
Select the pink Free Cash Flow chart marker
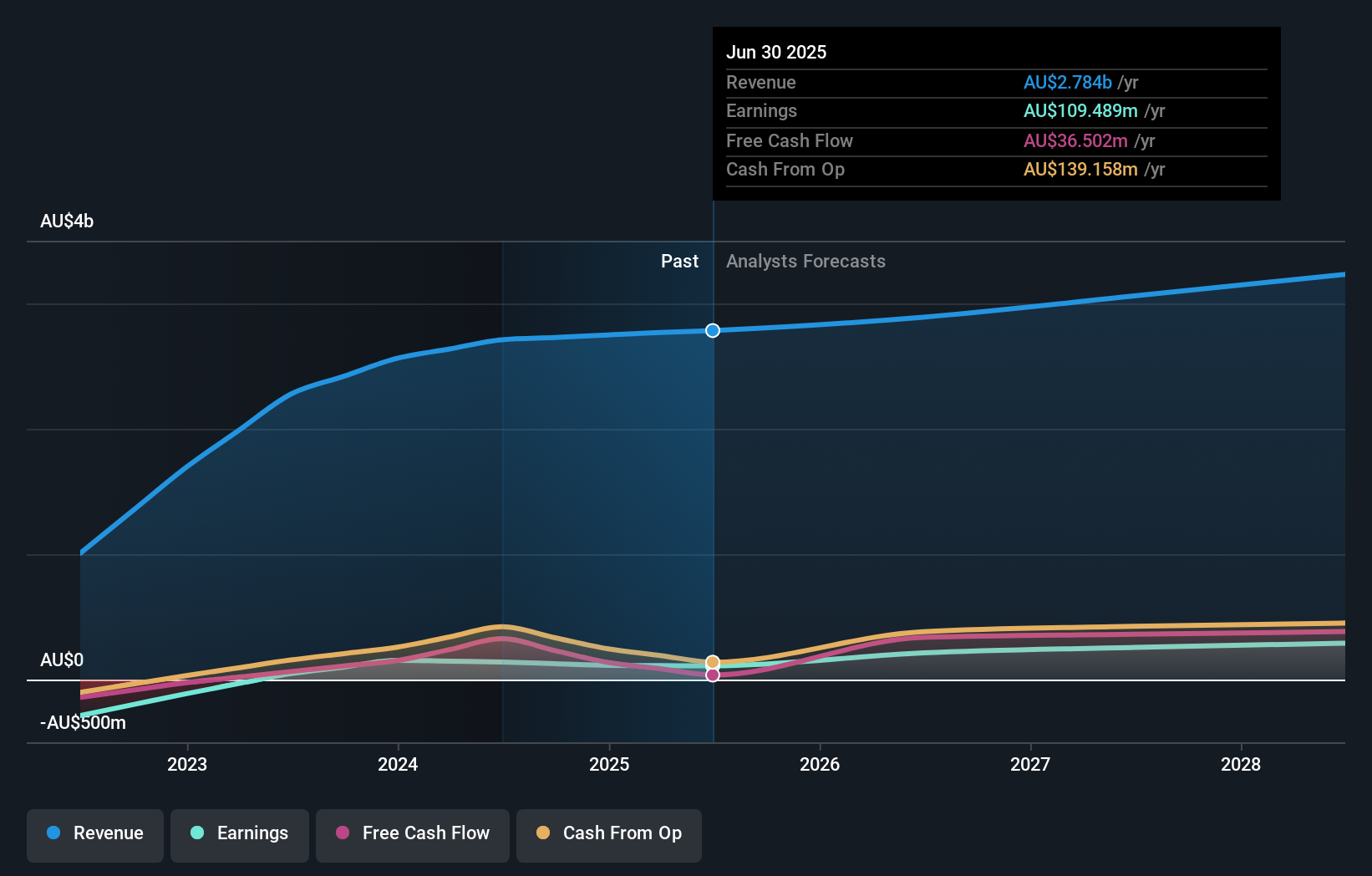[712, 675]
